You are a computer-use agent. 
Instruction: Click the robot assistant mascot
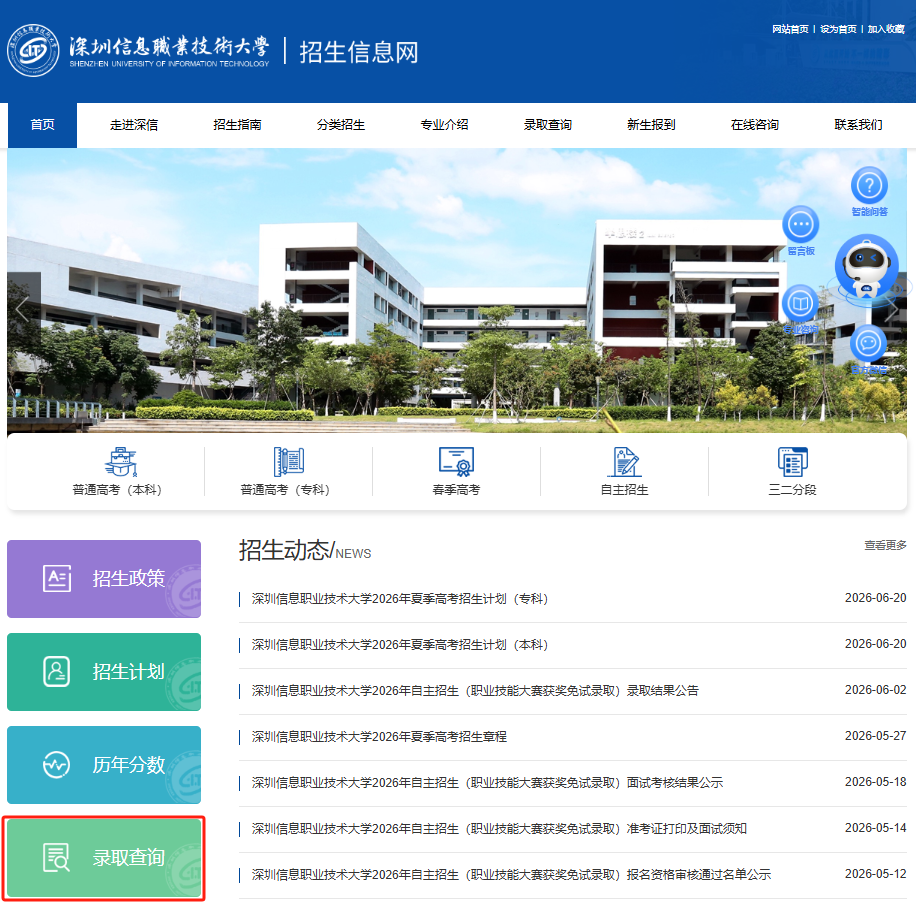[866, 269]
